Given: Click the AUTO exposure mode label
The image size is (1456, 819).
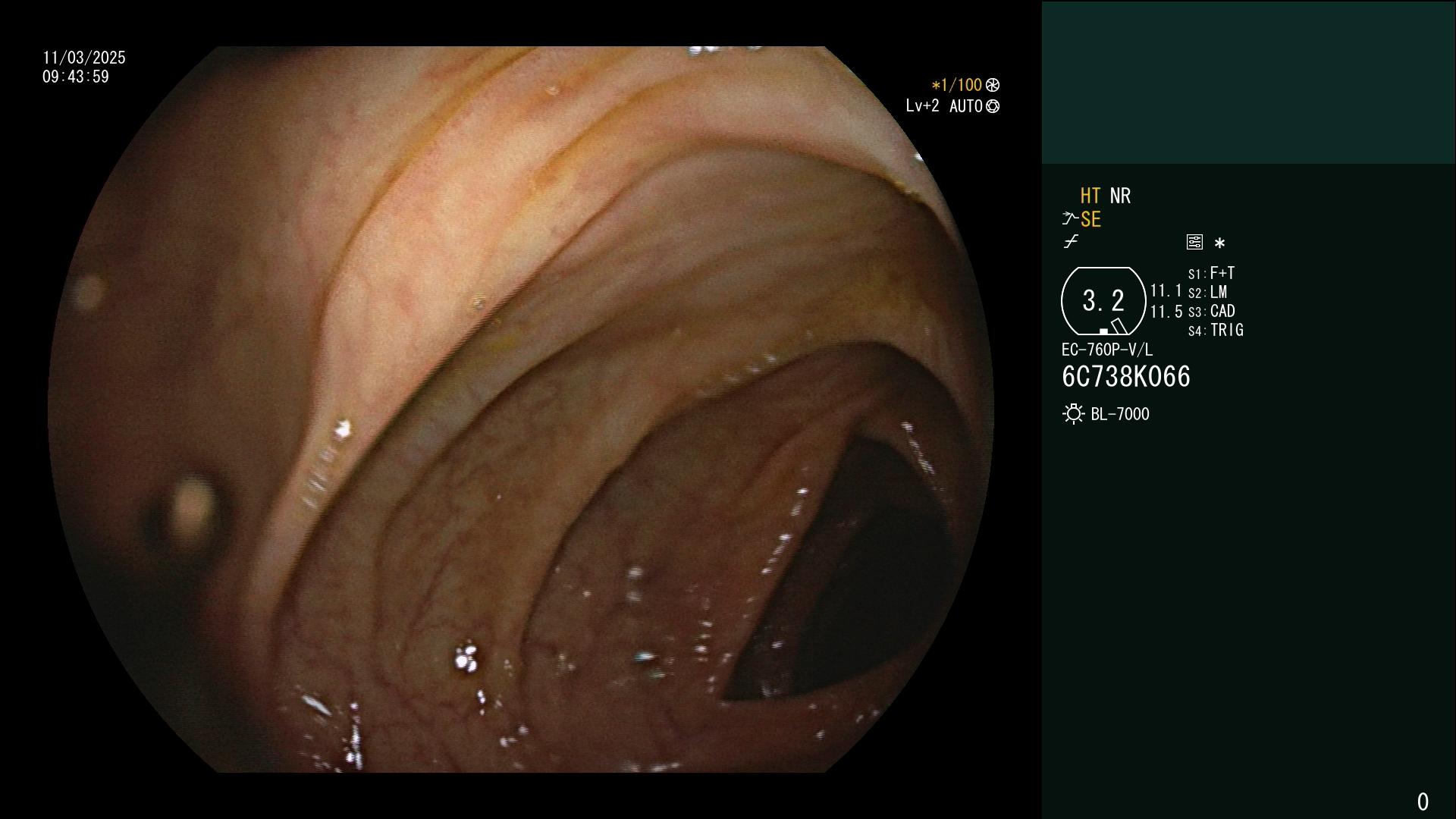Looking at the screenshot, I should [966, 106].
